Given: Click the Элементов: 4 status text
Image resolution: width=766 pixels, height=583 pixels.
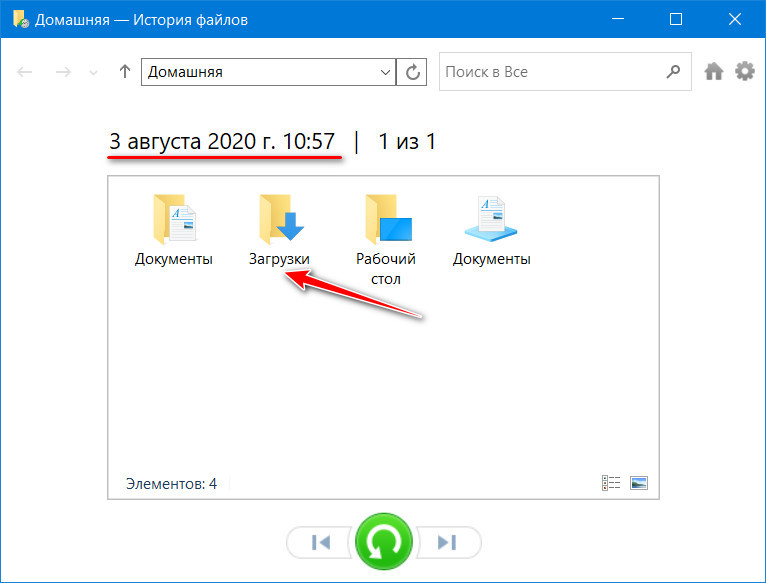Looking at the screenshot, I should (x=171, y=484).
